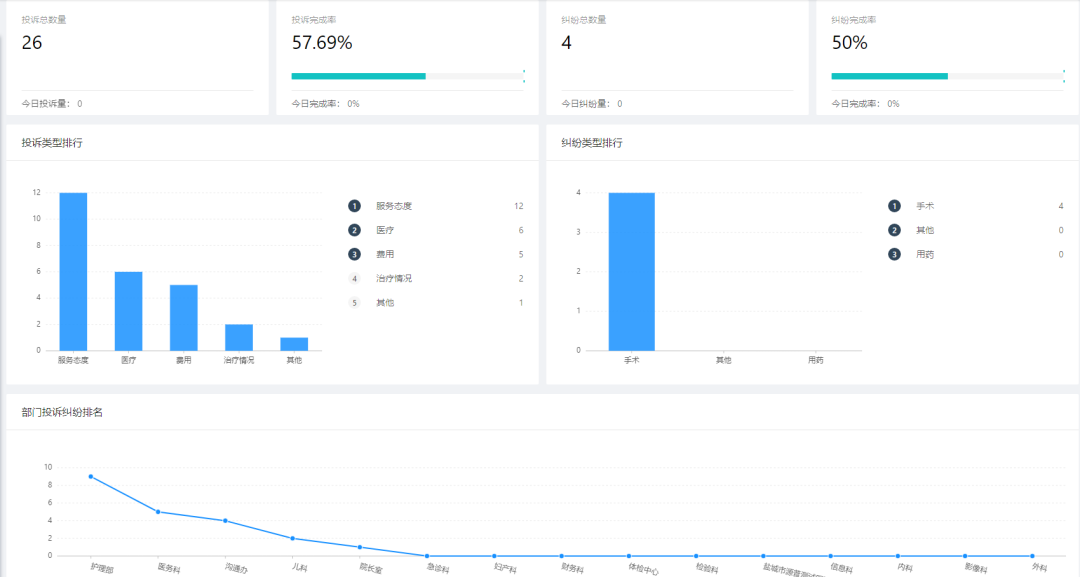Click the 用药 axis label in dispute chart
1080x577 pixels.
coord(816,360)
